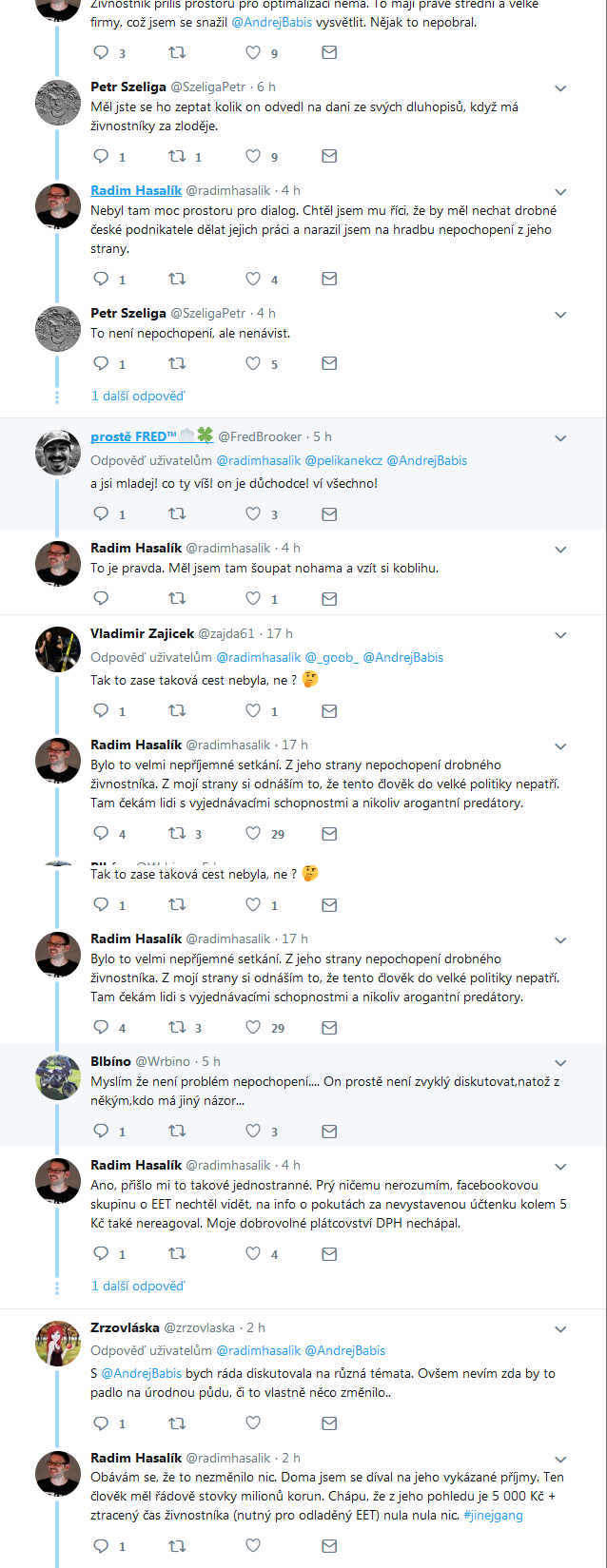
Task: Retweet Radim Hasalík's EET facebook group tweet
Action: point(177,1253)
